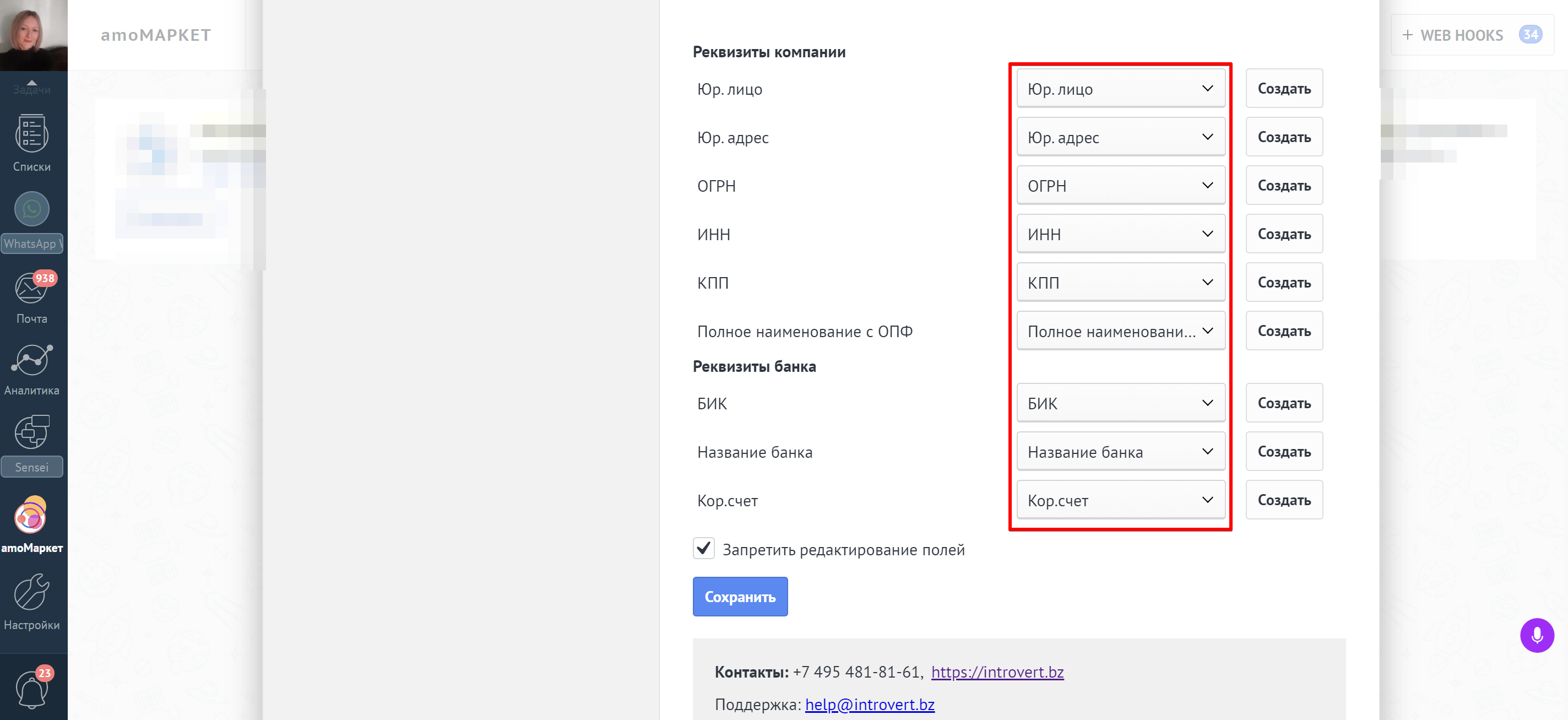Open the Списки section icon
This screenshot has width=1568, height=720.
click(31, 133)
